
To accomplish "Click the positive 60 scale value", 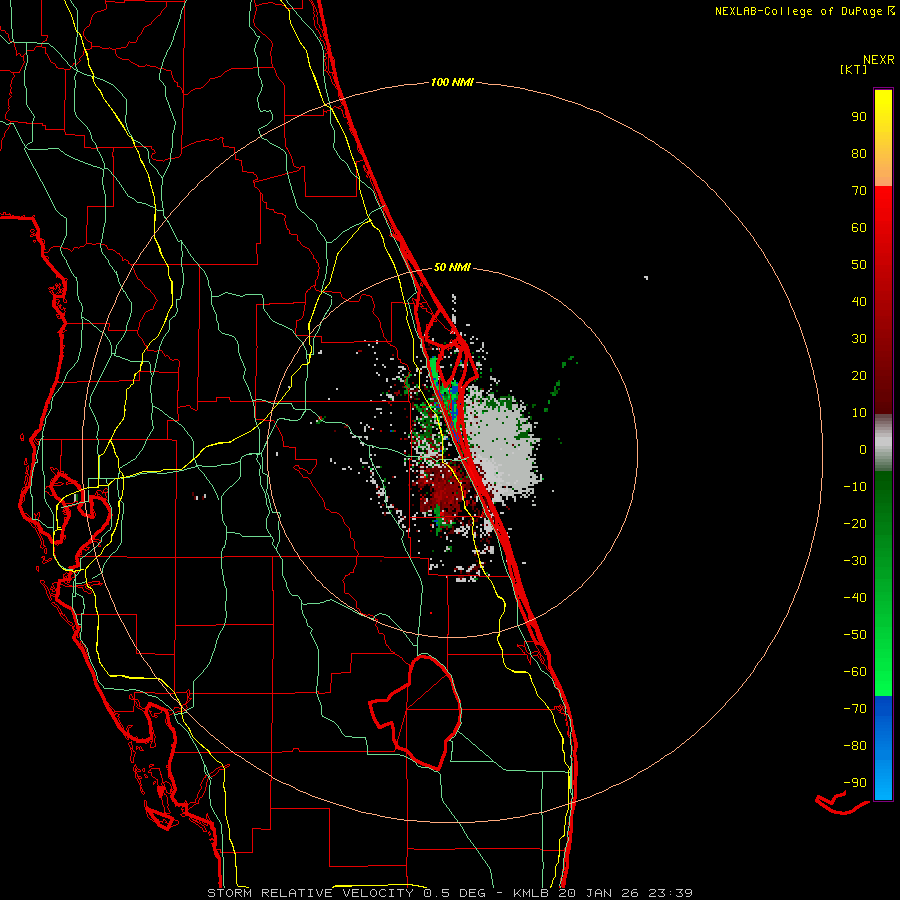I will [x=859, y=228].
